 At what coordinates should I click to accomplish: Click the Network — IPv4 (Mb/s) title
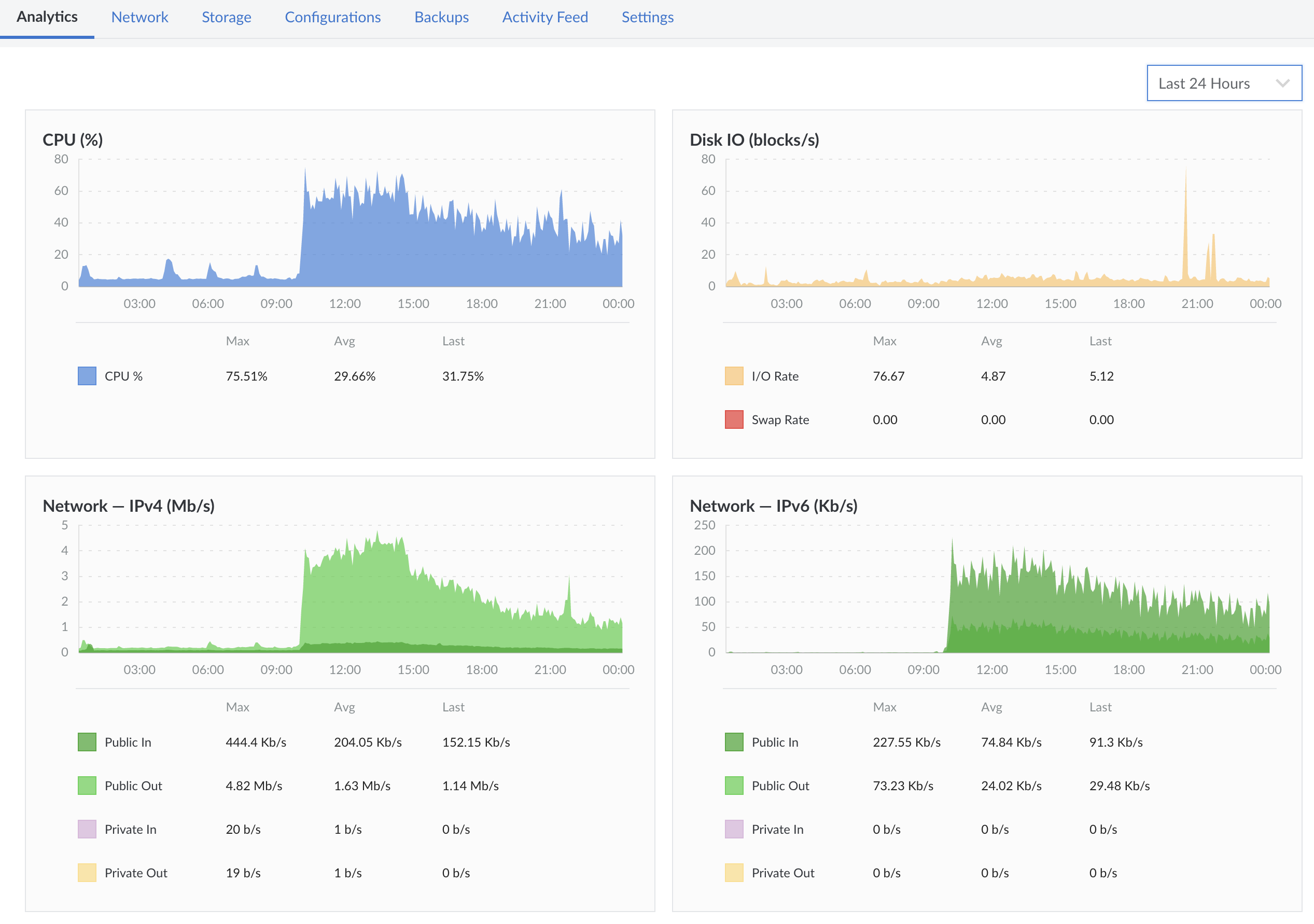coord(129,506)
